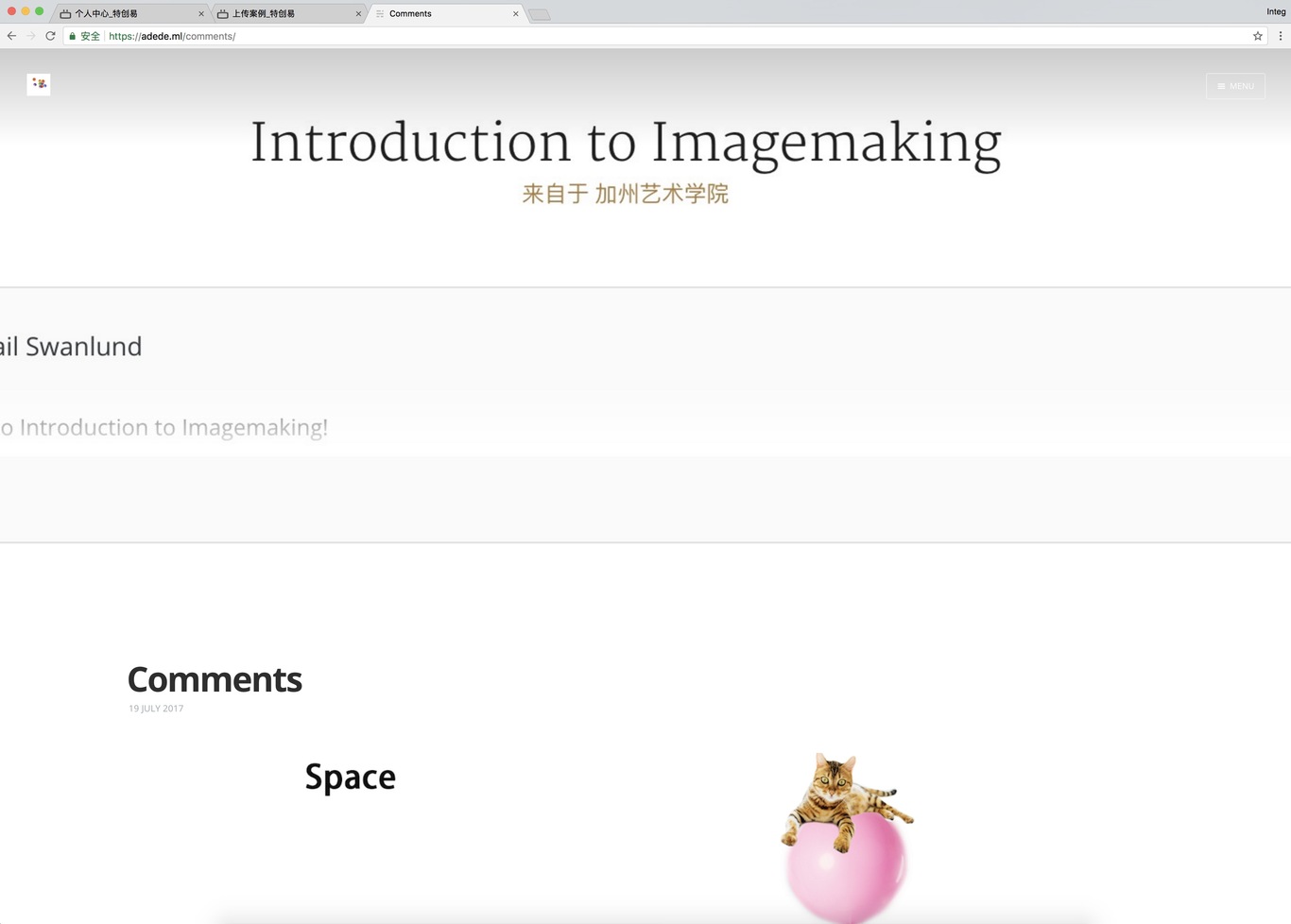Click the yellow macOS minimize button
Viewport: 1291px width, 924px height.
pyautogui.click(x=26, y=11)
